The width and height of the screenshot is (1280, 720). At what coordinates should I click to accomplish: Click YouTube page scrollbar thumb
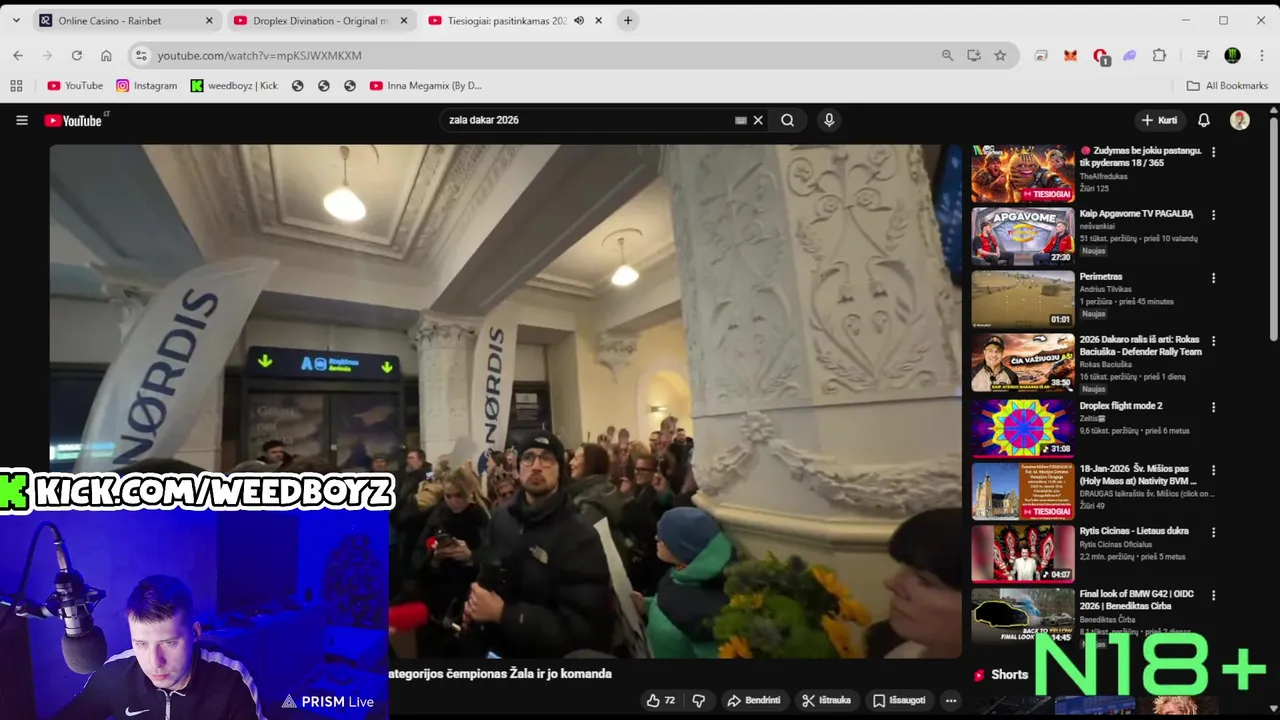pos(1273,230)
